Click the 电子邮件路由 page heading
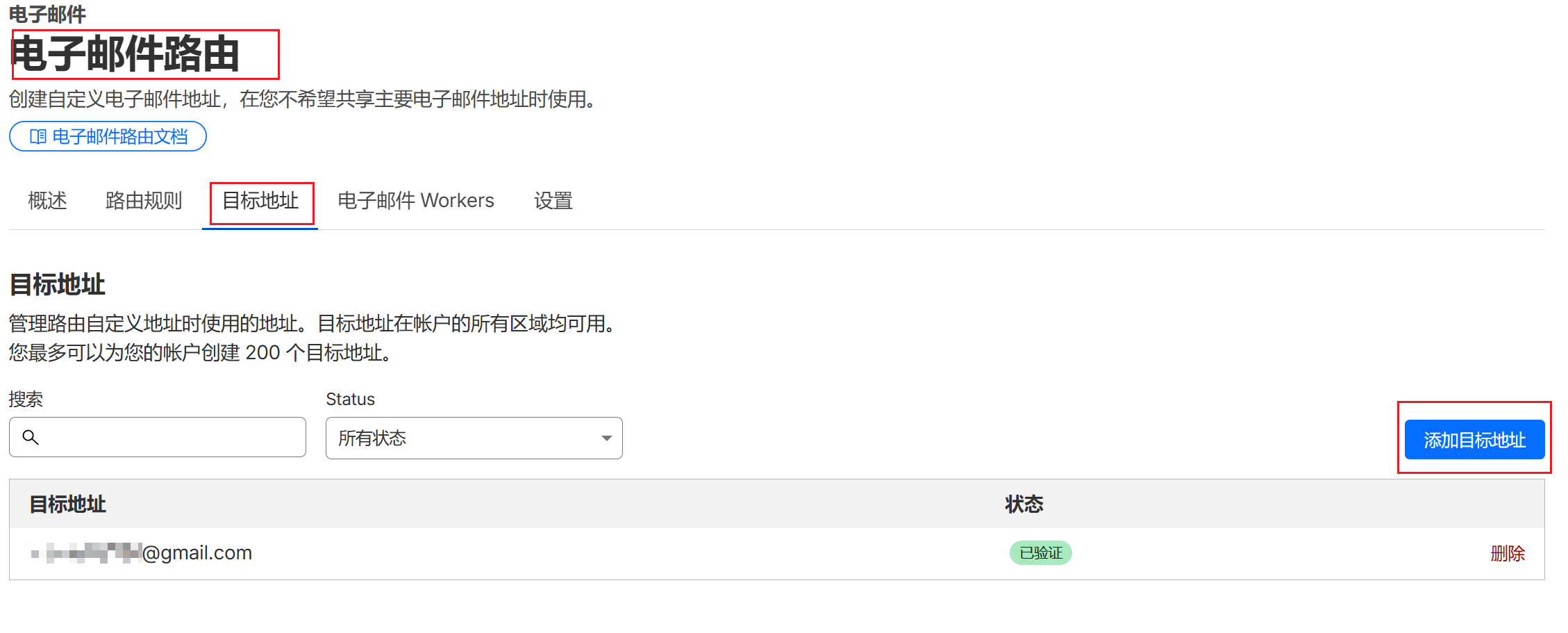Screen dimensions: 1568x633 126,54
